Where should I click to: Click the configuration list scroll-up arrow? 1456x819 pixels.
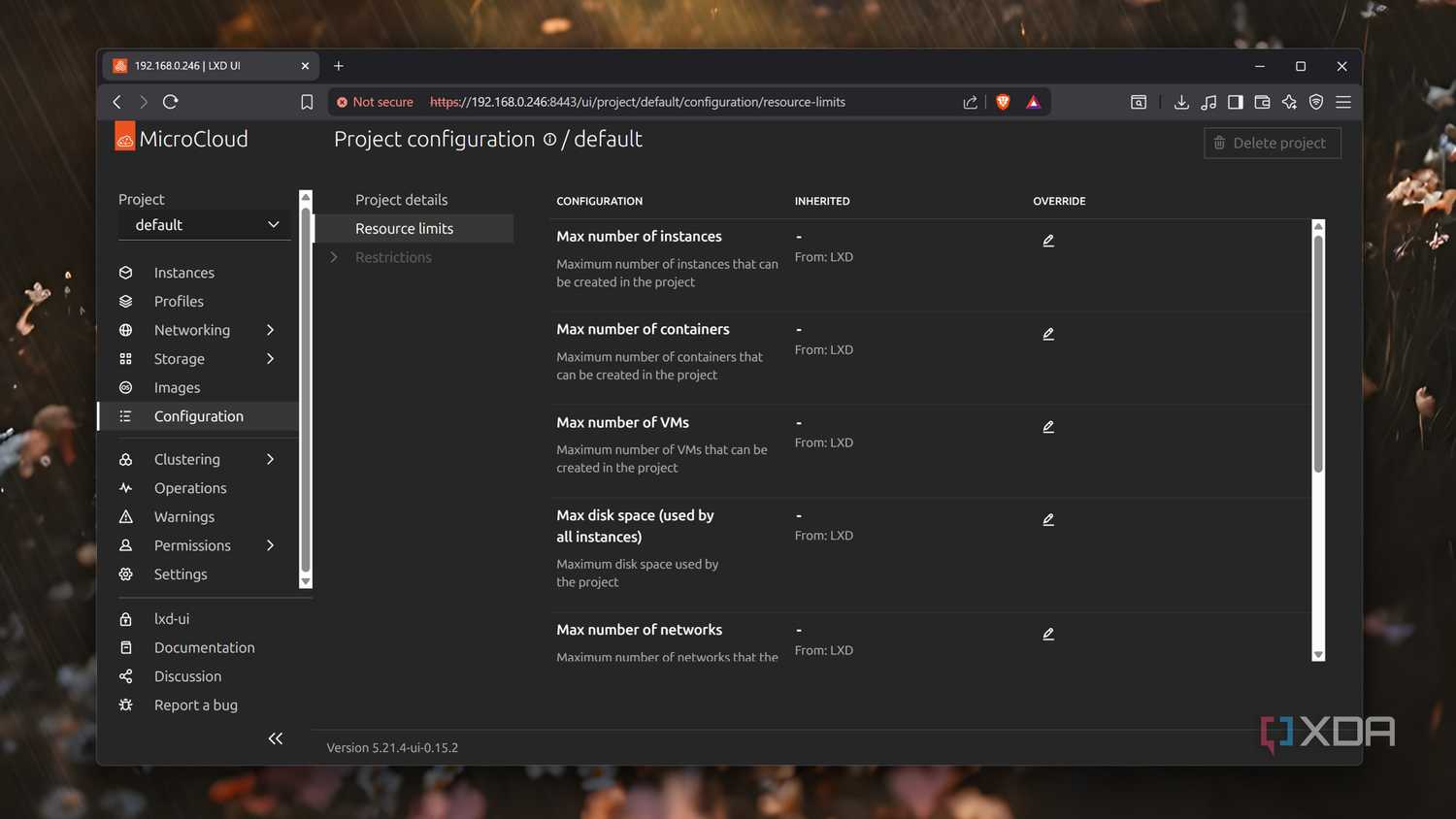pyautogui.click(x=1318, y=226)
